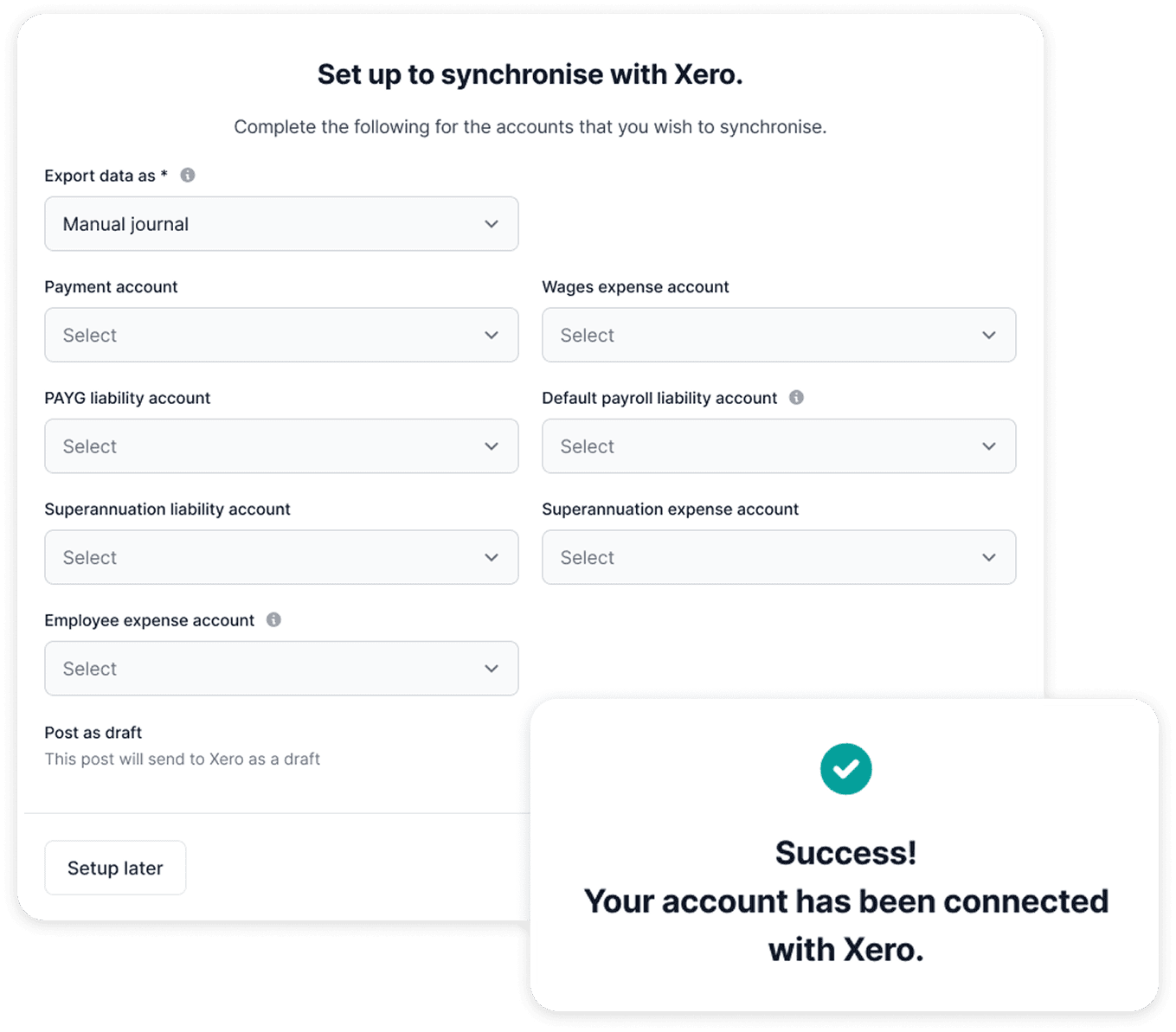The width and height of the screenshot is (1176, 1032).
Task: Open Superannuation expense account dropdown
Action: point(778,558)
